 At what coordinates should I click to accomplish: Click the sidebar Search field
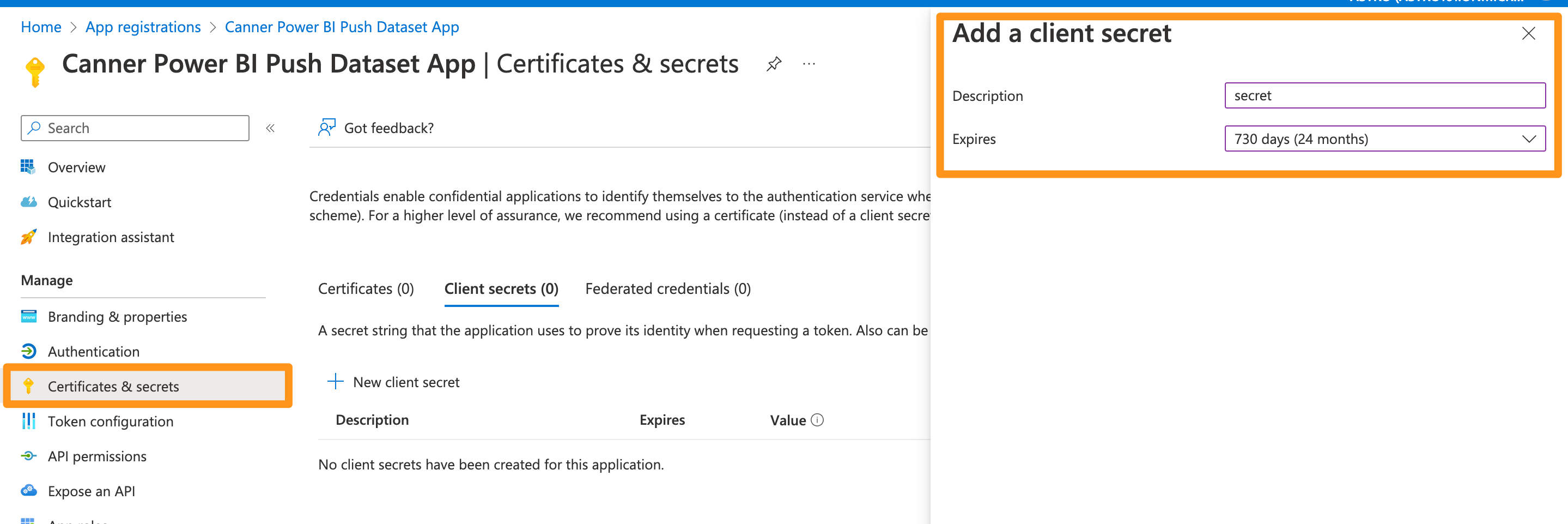[135, 128]
